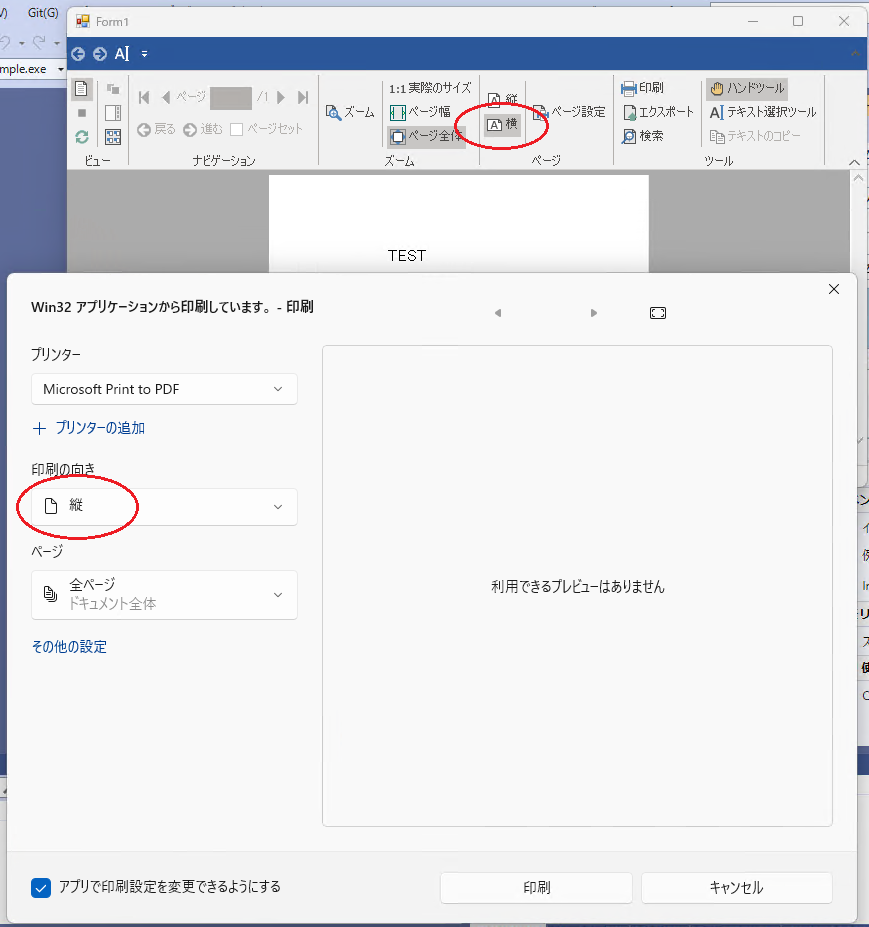Go to the previous page in Navigation

point(166,97)
